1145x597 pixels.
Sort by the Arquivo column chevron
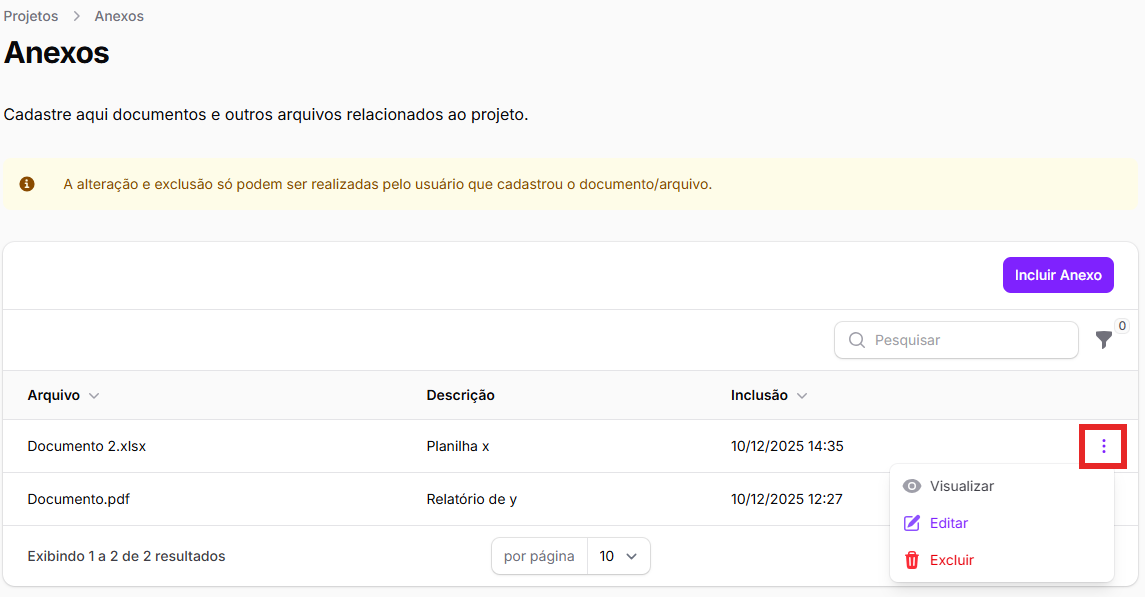(x=94, y=396)
